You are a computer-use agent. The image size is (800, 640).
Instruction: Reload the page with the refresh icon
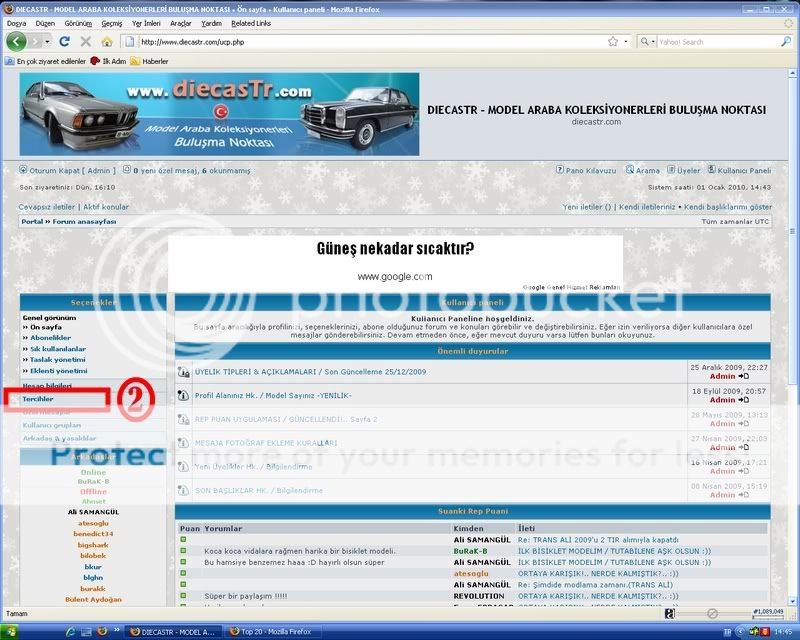tap(64, 41)
